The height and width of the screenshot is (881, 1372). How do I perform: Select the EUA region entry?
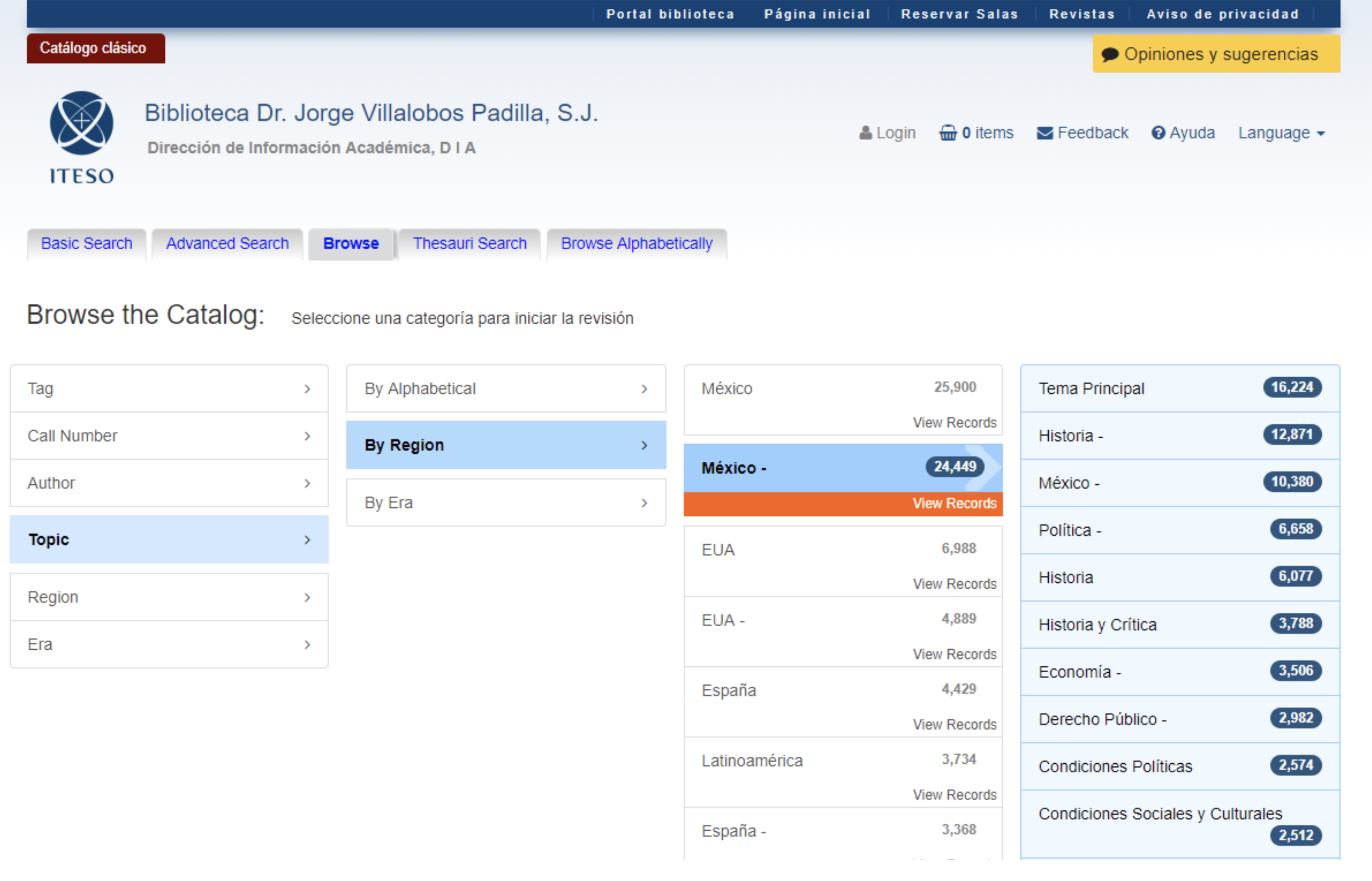tap(718, 550)
